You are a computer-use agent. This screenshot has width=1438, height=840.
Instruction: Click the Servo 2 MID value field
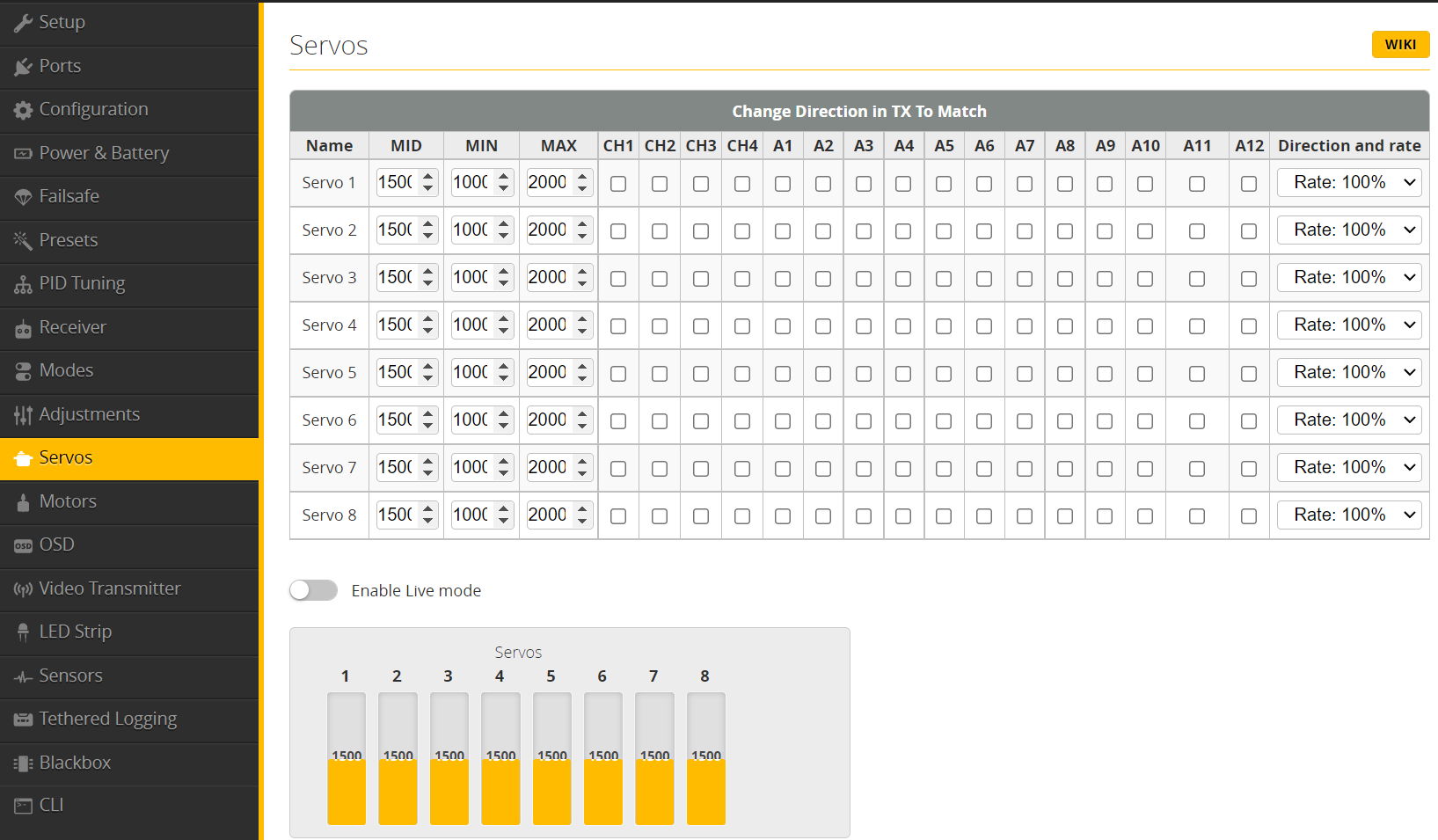pos(396,230)
